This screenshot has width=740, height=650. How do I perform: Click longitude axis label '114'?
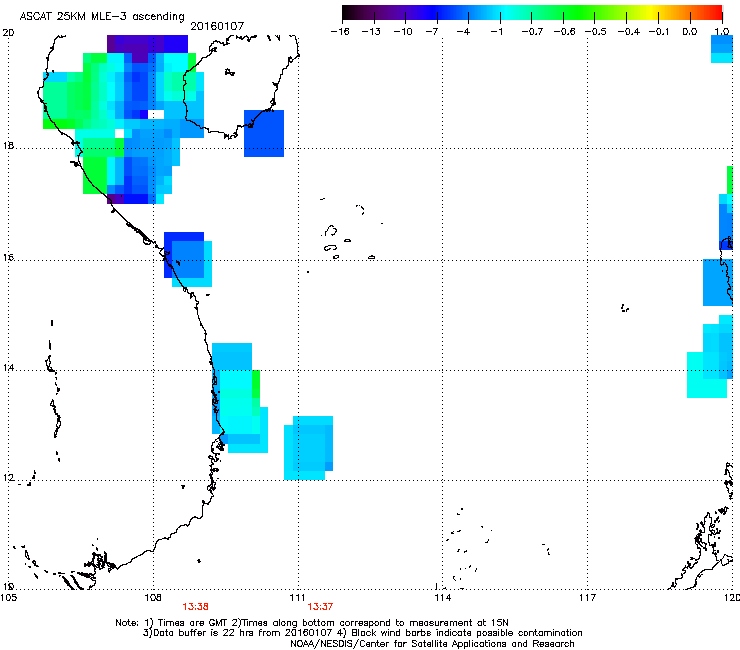click(x=443, y=598)
